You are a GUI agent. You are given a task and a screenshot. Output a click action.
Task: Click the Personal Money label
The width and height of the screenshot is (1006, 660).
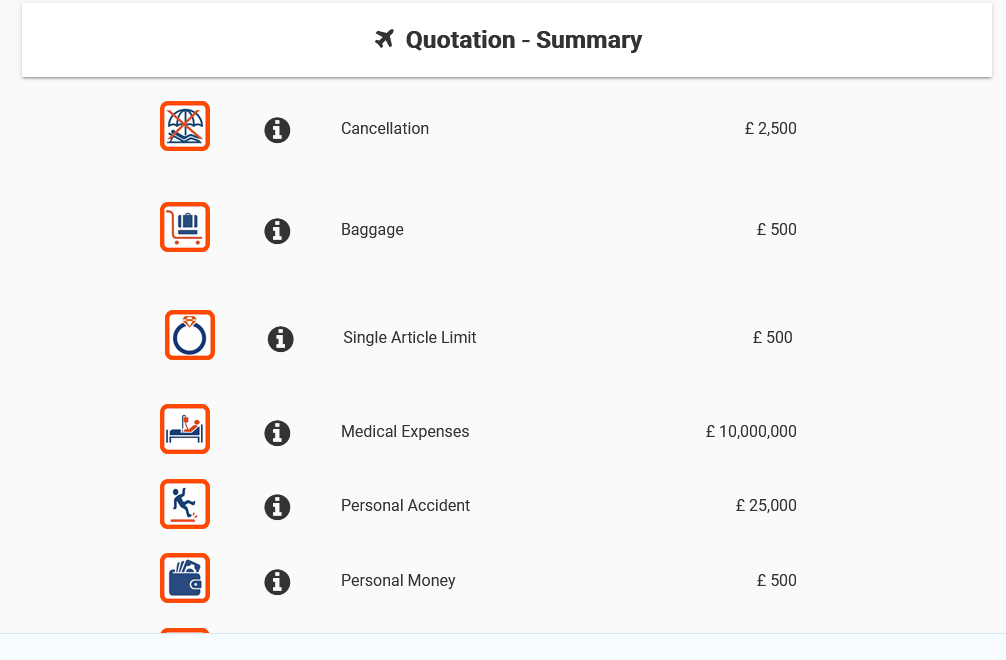click(398, 580)
